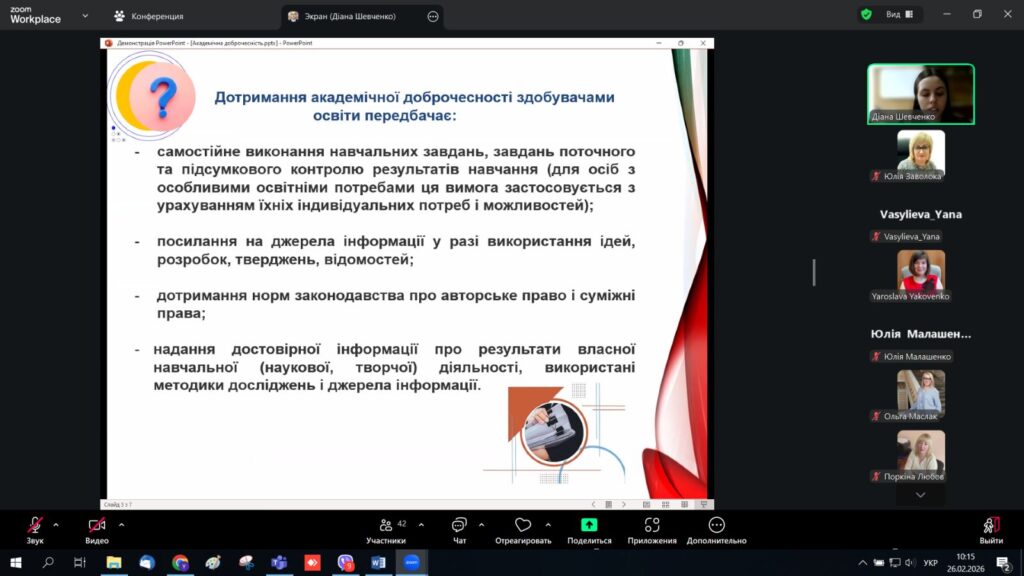
Task: Open the Вид view layout menu
Action: click(899, 15)
